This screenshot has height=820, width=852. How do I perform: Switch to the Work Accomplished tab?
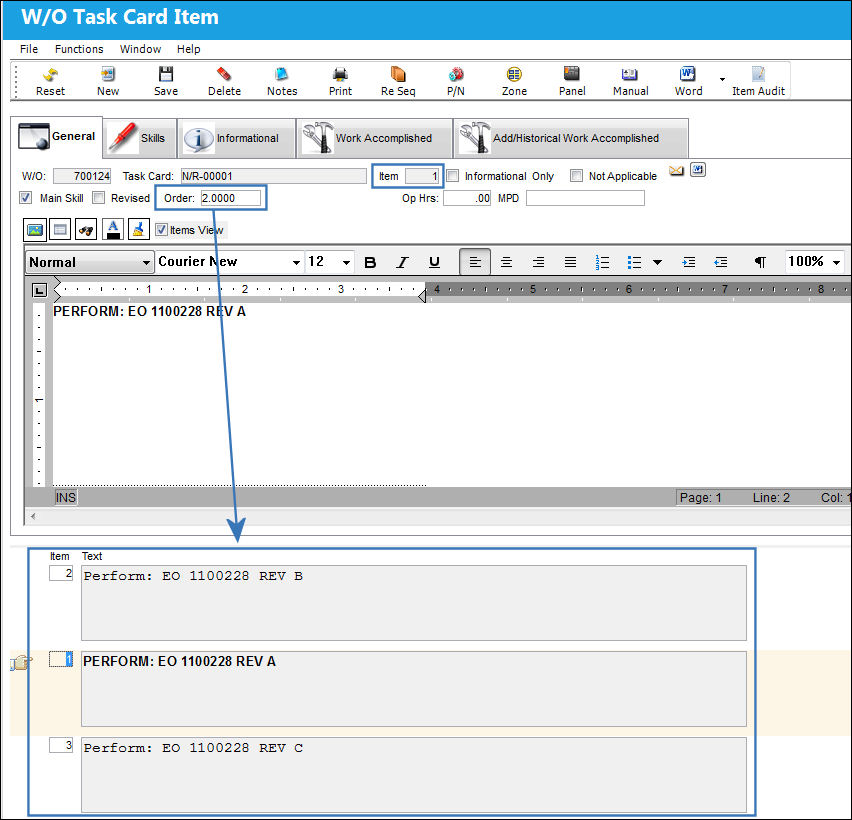click(x=374, y=138)
